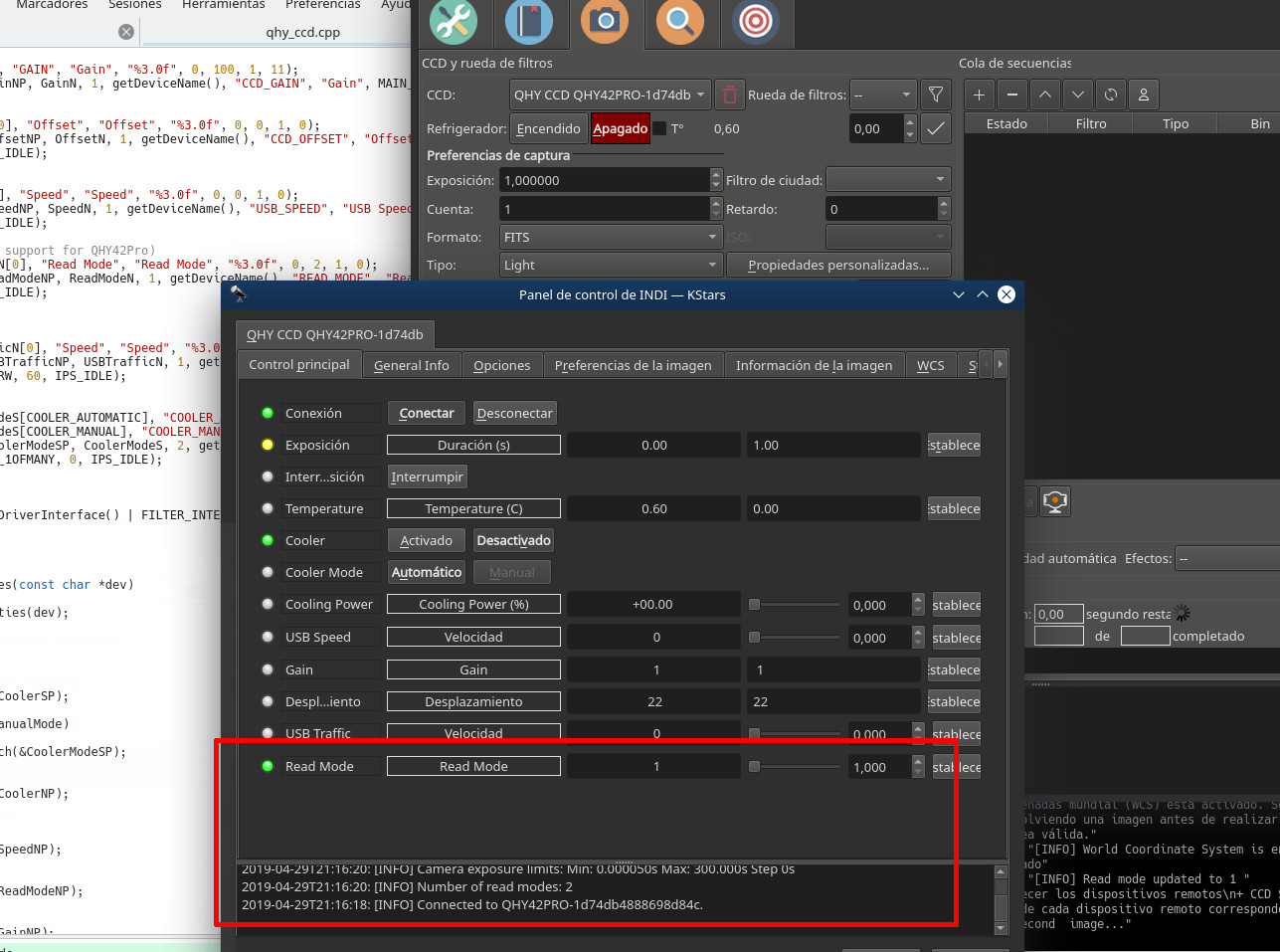Open the Formato FITS dropdown
This screenshot has height=952, width=1280.
pos(611,237)
